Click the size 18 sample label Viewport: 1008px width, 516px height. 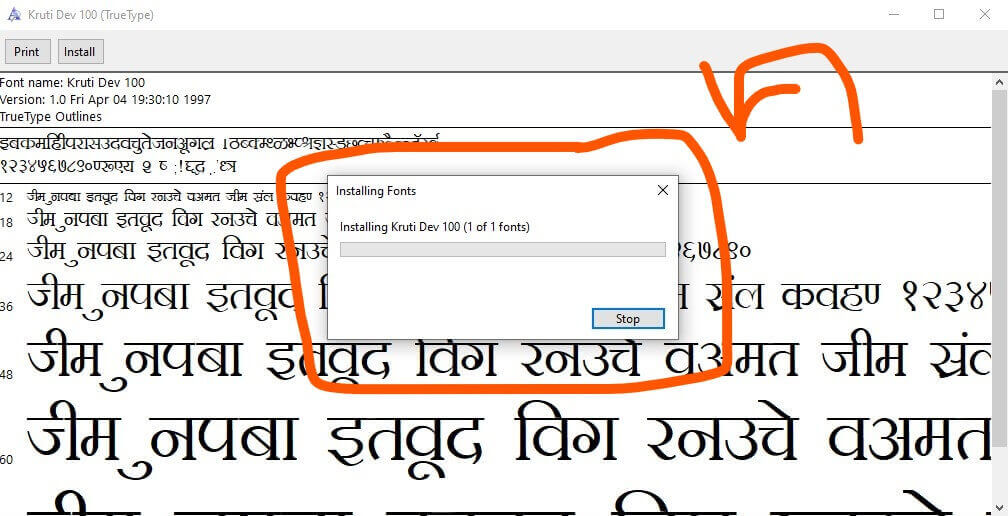tap(6, 222)
